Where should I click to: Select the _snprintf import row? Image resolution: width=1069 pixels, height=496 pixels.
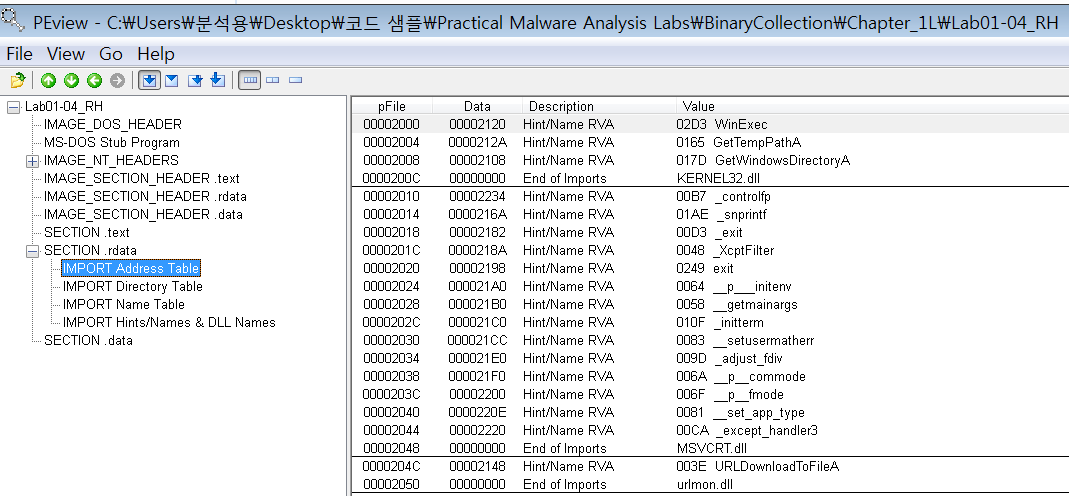click(710, 215)
